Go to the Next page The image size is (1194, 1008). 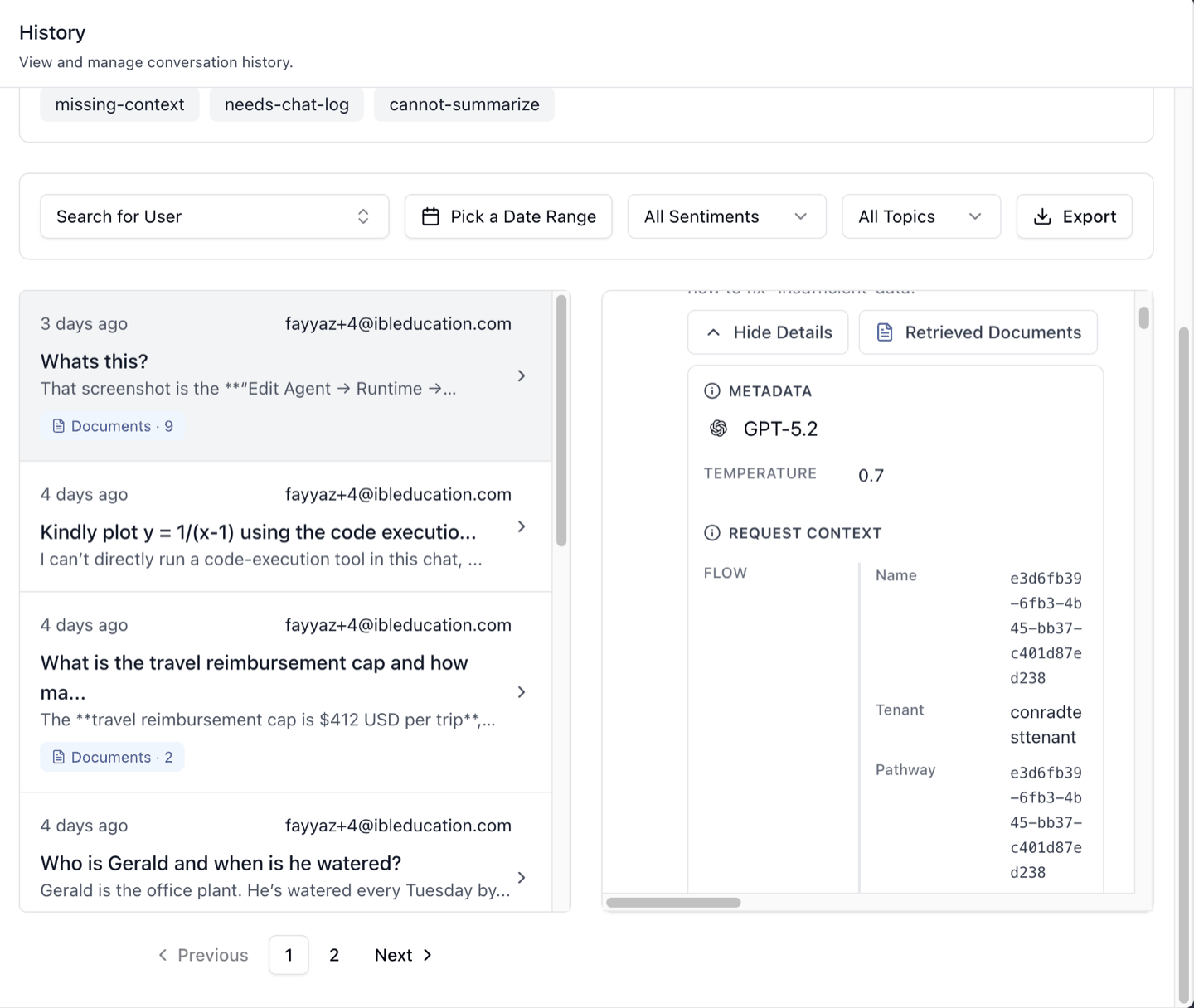coord(404,955)
